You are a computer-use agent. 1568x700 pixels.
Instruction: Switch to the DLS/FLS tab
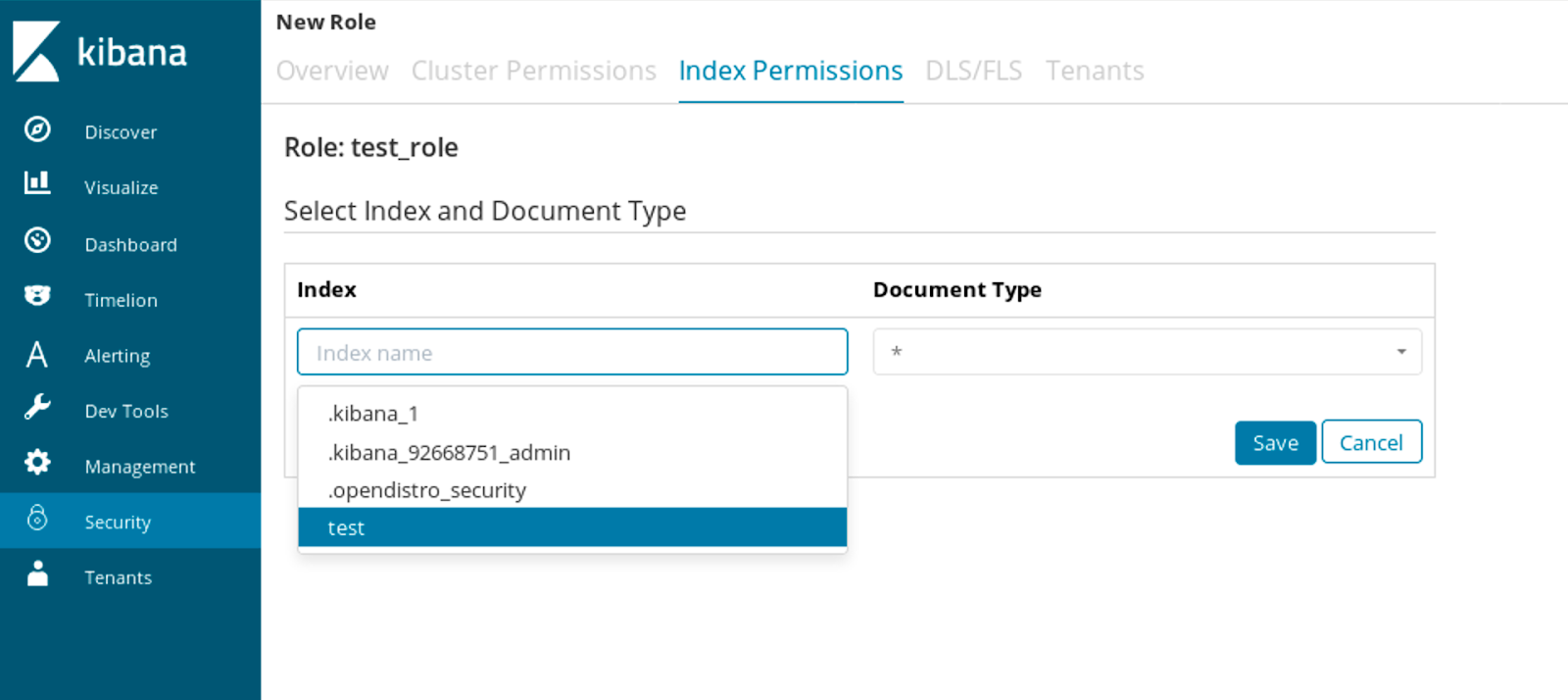[x=974, y=71]
